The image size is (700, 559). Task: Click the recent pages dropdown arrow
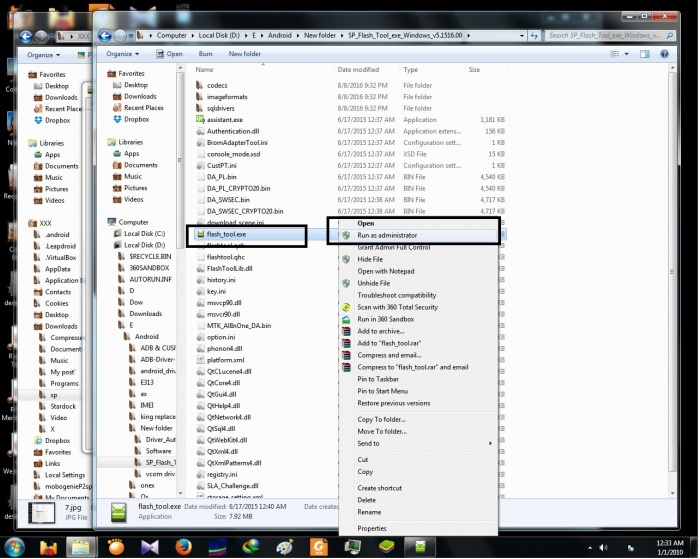click(x=131, y=35)
